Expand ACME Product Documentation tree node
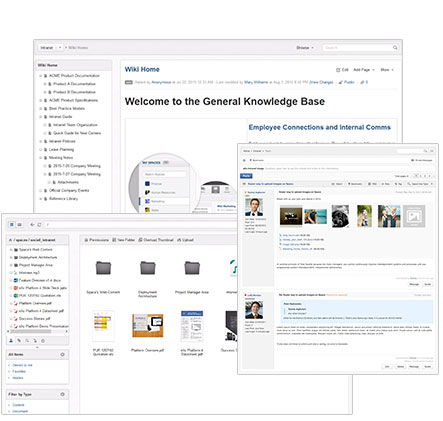This screenshot has width=443, height=421. point(41,76)
